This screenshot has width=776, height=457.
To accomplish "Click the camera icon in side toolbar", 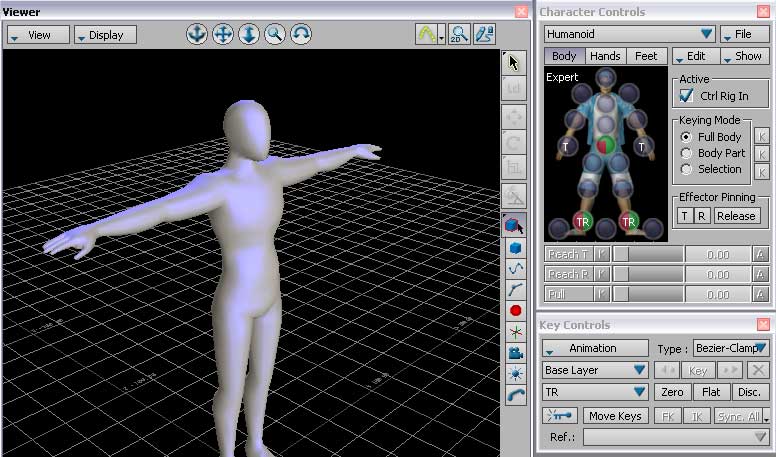I will (x=515, y=353).
